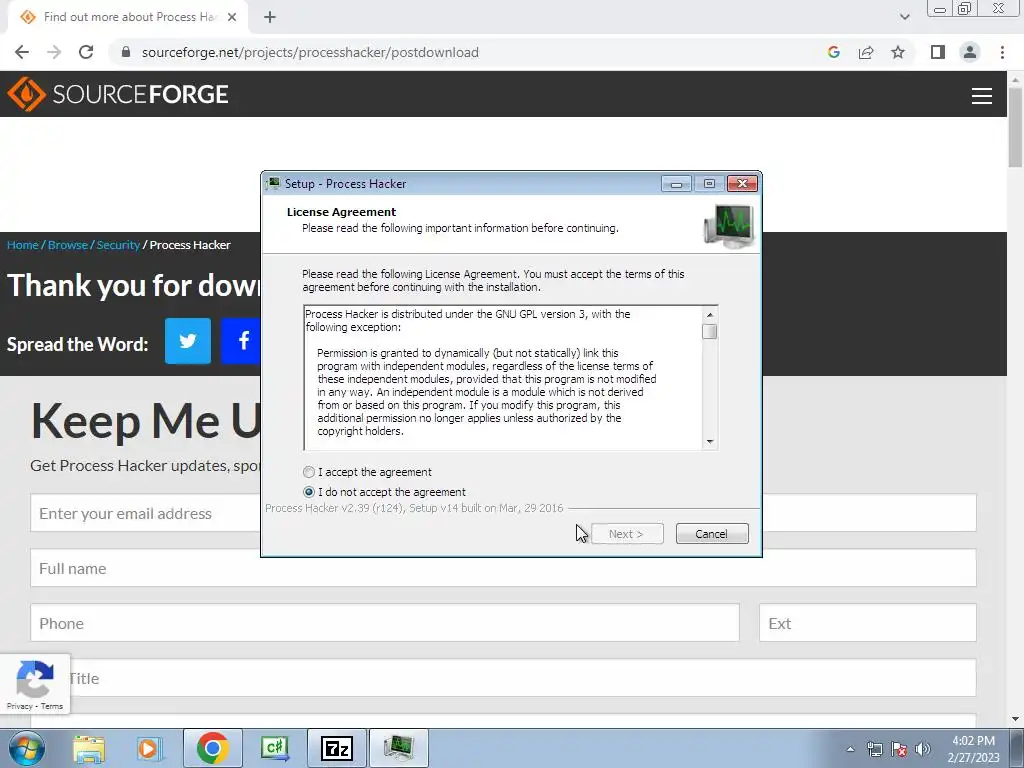The image size is (1024, 768).
Task: Grab the web page scrollbar thumb
Action: tap(1016, 127)
